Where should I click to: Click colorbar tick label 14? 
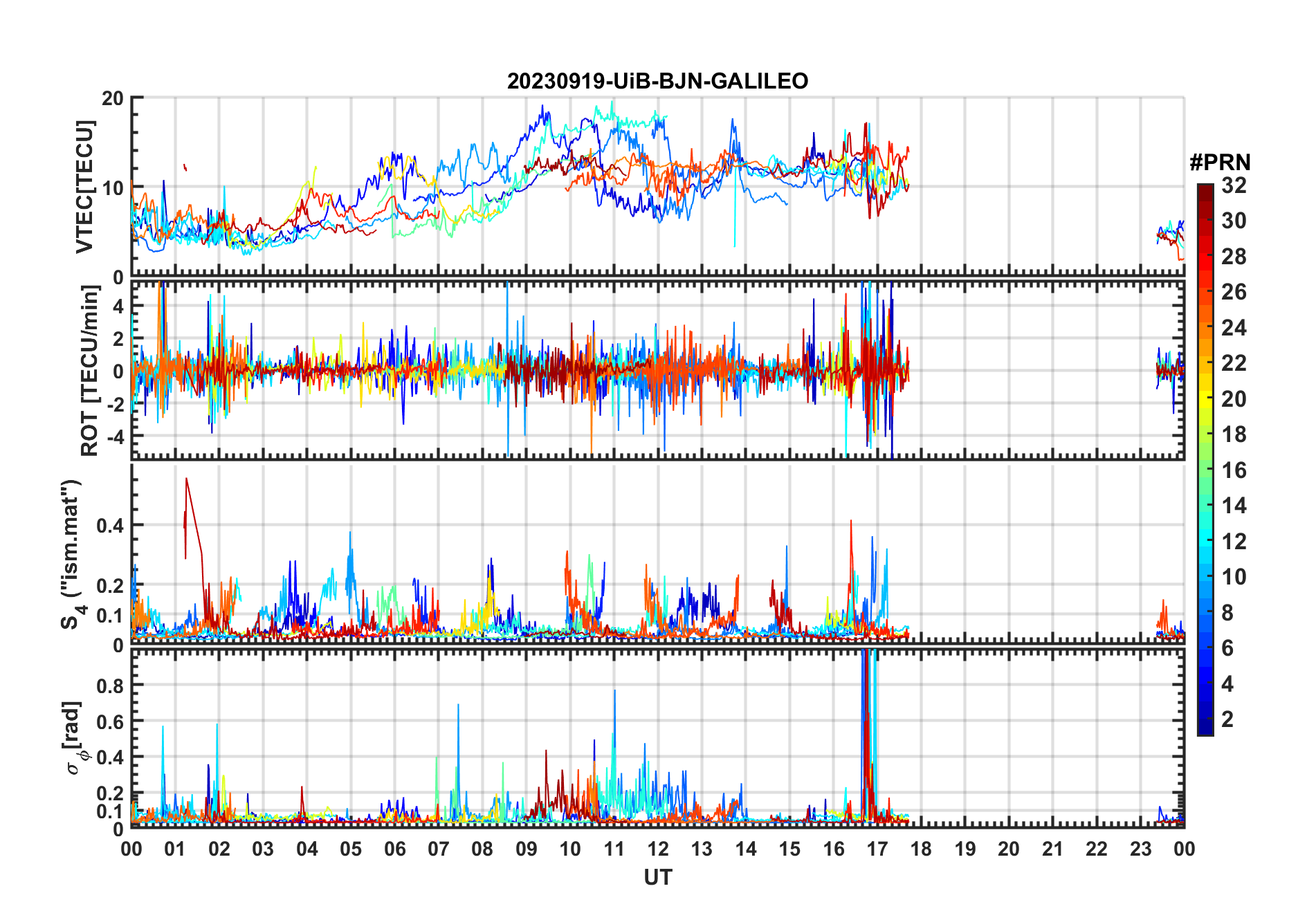pyautogui.click(x=1234, y=505)
